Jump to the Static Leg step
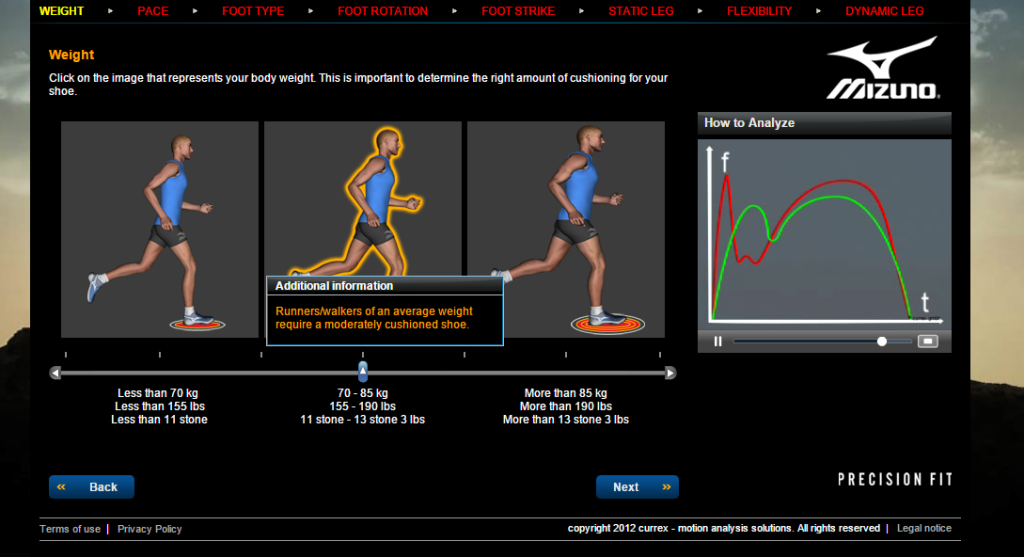The width and height of the screenshot is (1024, 557). (641, 11)
